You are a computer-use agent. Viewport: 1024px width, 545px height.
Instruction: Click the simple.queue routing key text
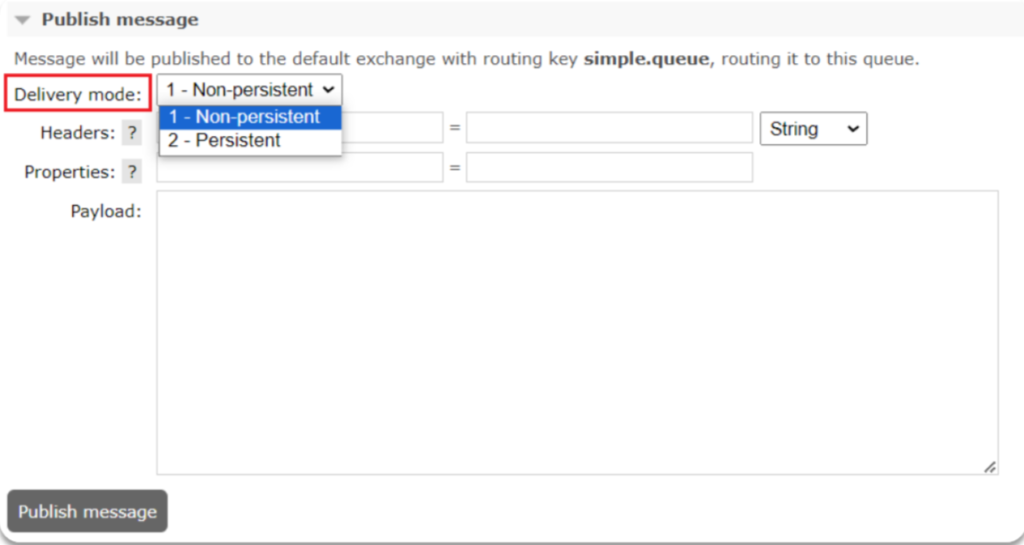pos(647,59)
